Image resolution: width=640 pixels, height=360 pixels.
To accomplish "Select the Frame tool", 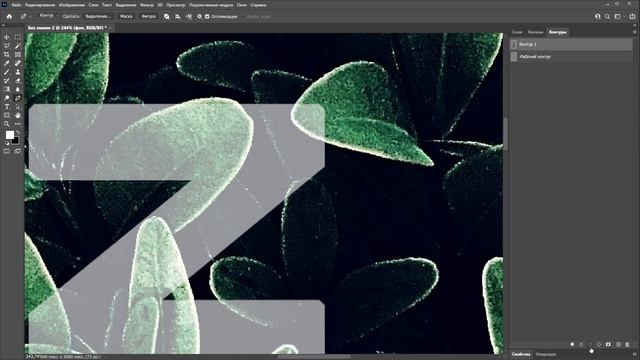I will pyautogui.click(x=18, y=54).
